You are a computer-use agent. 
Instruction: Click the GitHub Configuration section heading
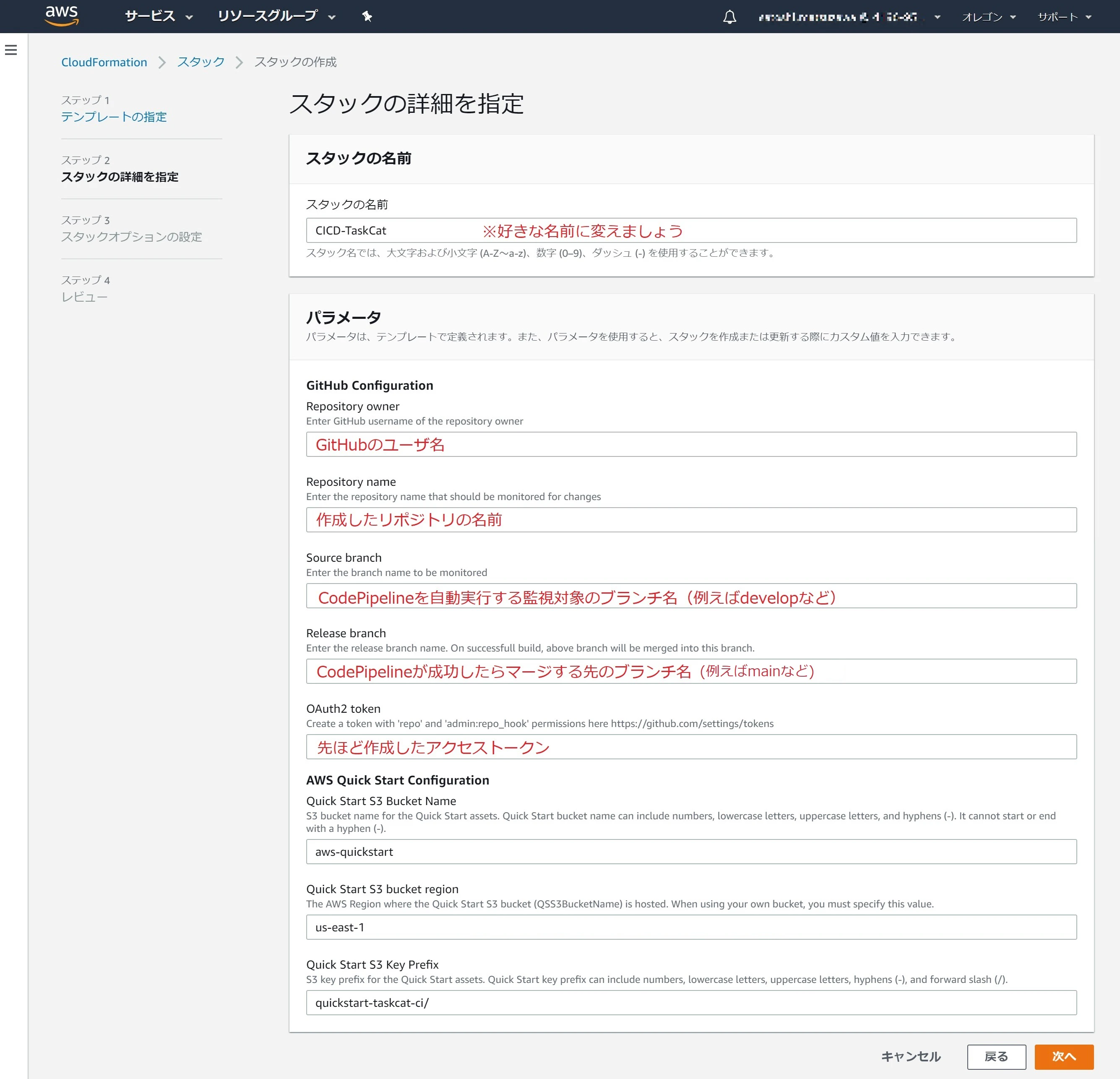[370, 385]
